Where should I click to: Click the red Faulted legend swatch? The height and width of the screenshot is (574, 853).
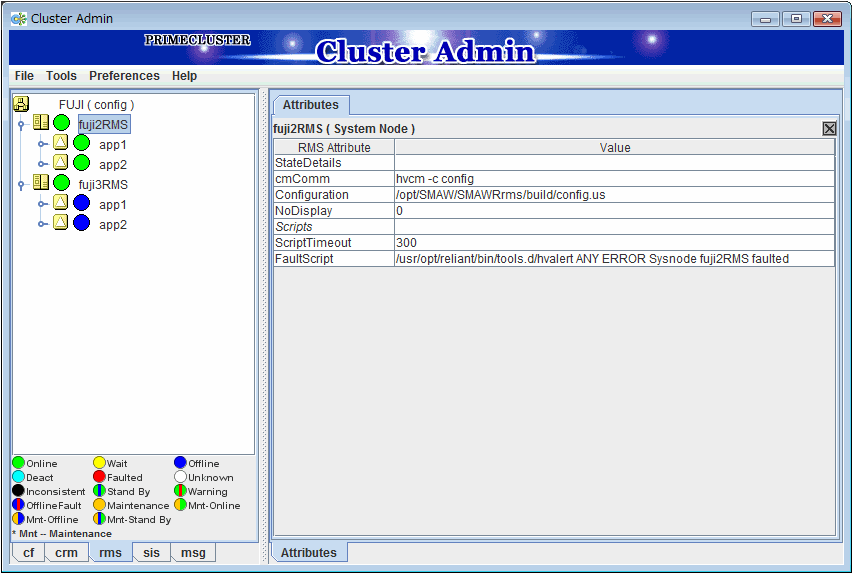point(99,477)
